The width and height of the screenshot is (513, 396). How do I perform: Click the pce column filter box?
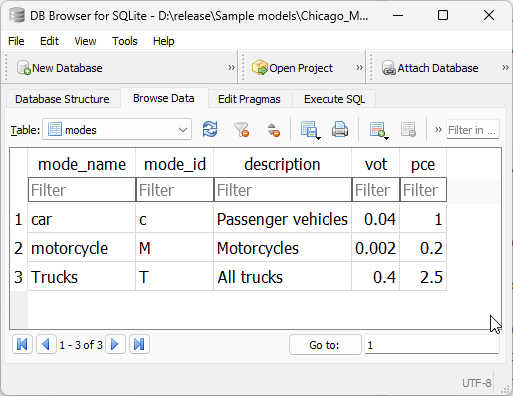pyautogui.click(x=423, y=190)
